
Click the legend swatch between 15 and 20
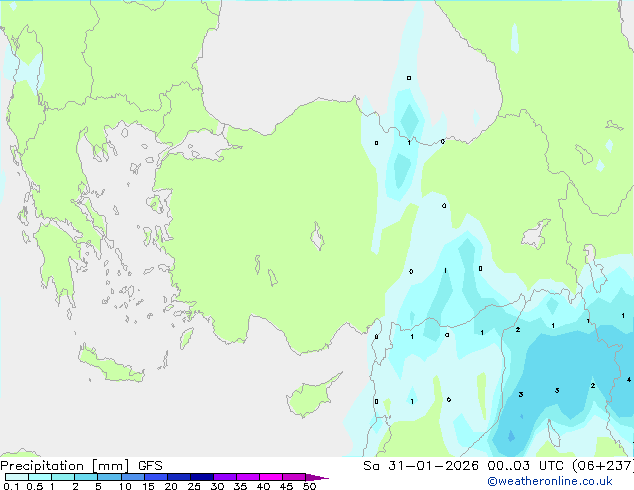click(x=155, y=477)
